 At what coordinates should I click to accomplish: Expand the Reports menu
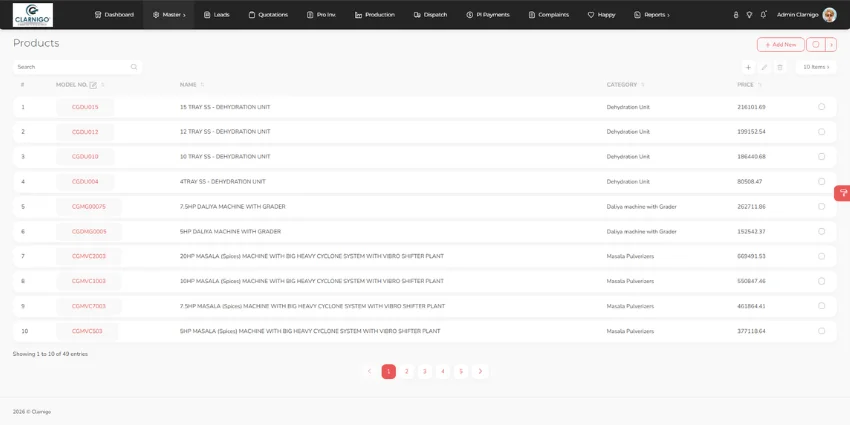point(652,15)
